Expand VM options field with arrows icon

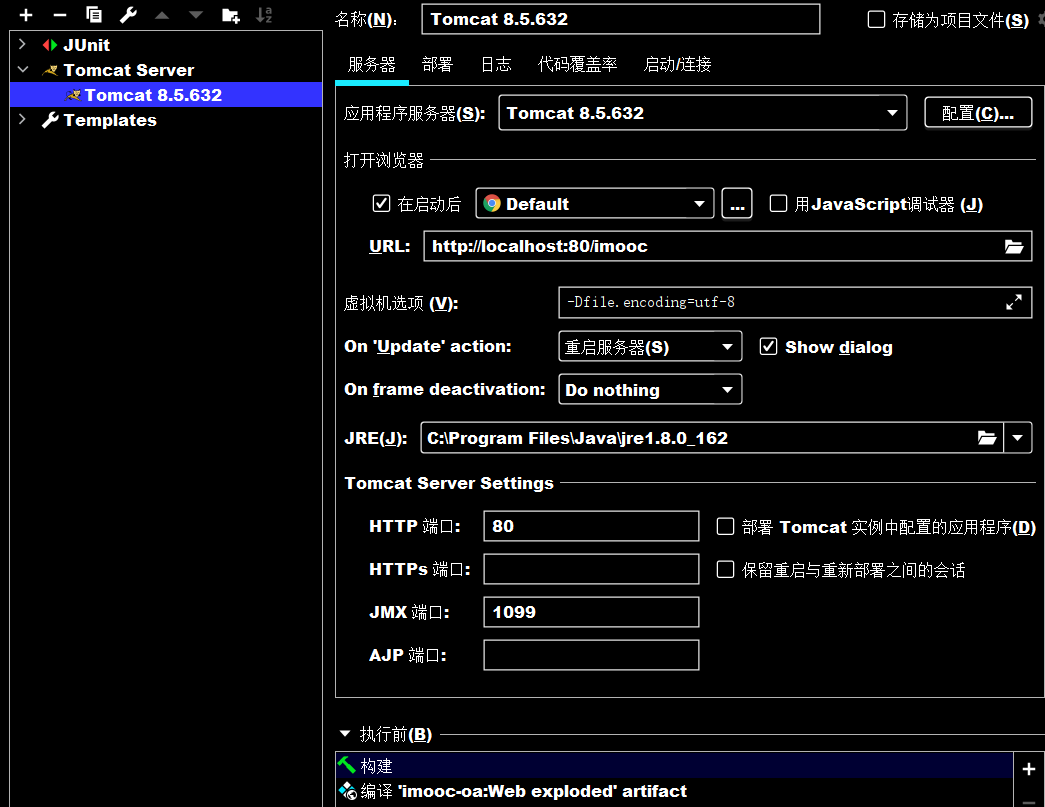[1014, 303]
